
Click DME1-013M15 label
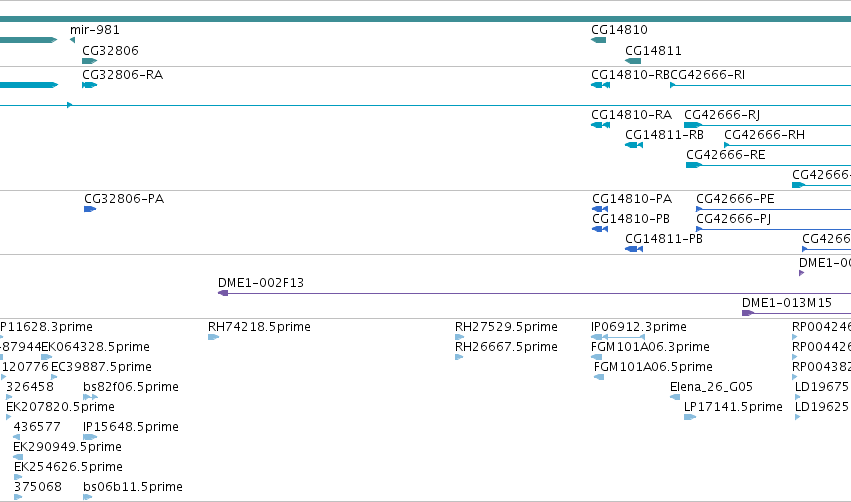(x=786, y=303)
